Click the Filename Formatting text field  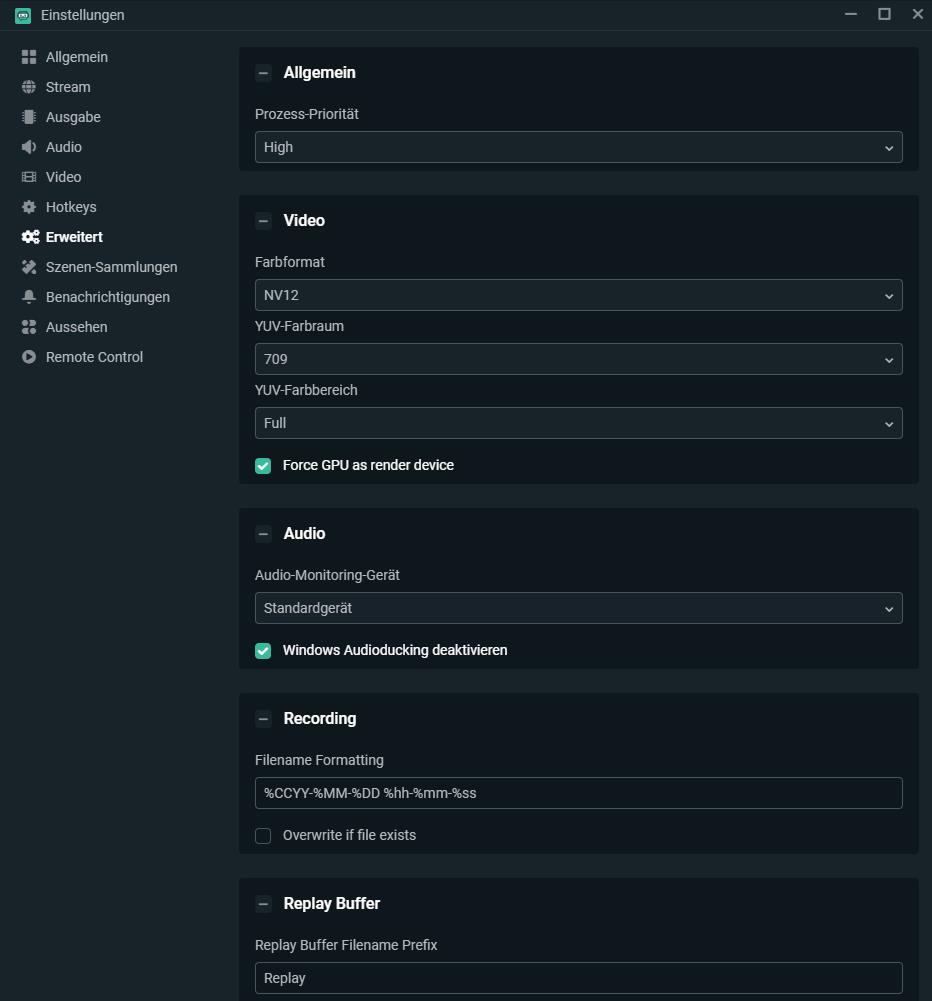[578, 793]
